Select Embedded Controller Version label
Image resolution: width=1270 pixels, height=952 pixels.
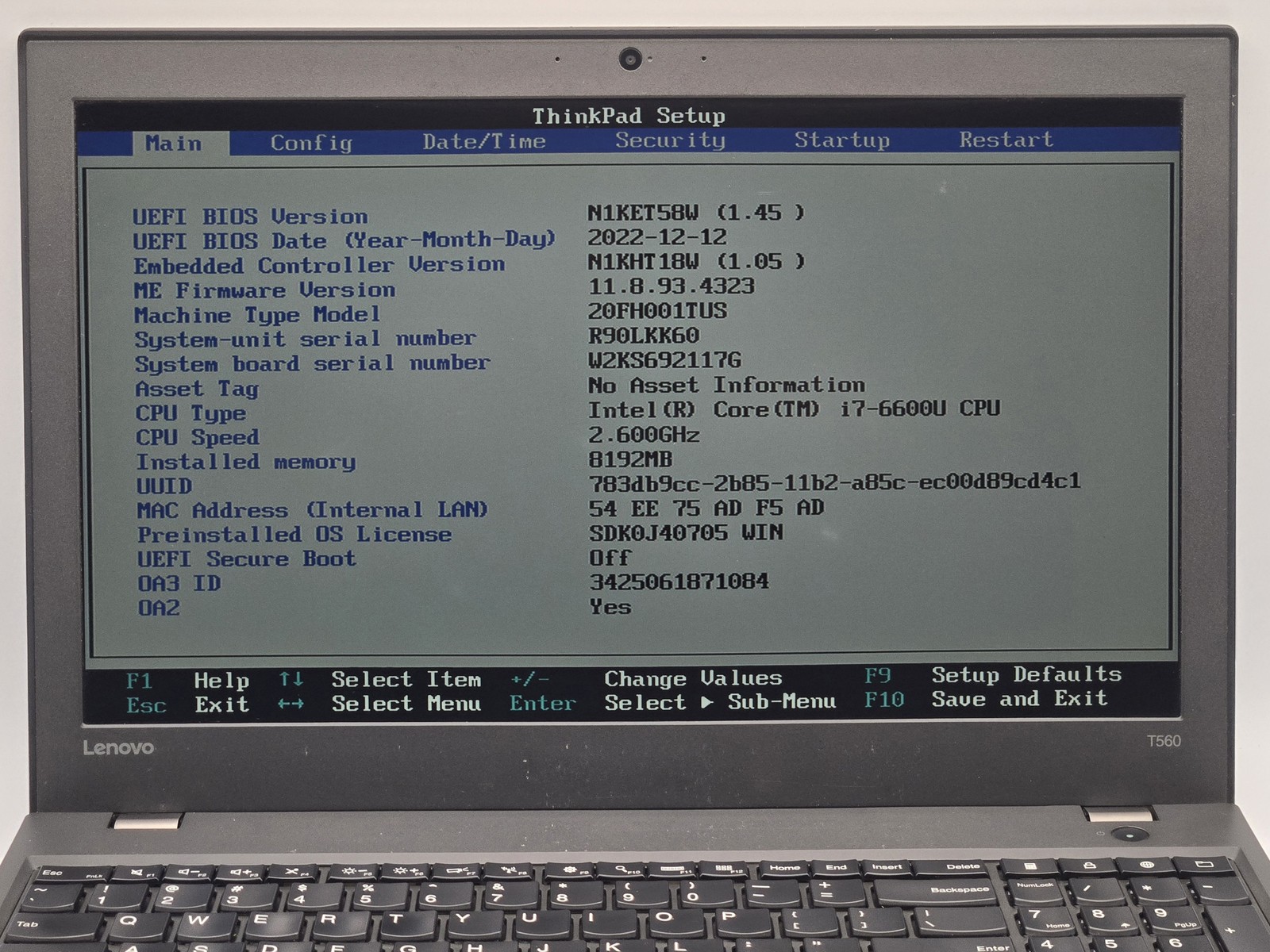(x=319, y=265)
